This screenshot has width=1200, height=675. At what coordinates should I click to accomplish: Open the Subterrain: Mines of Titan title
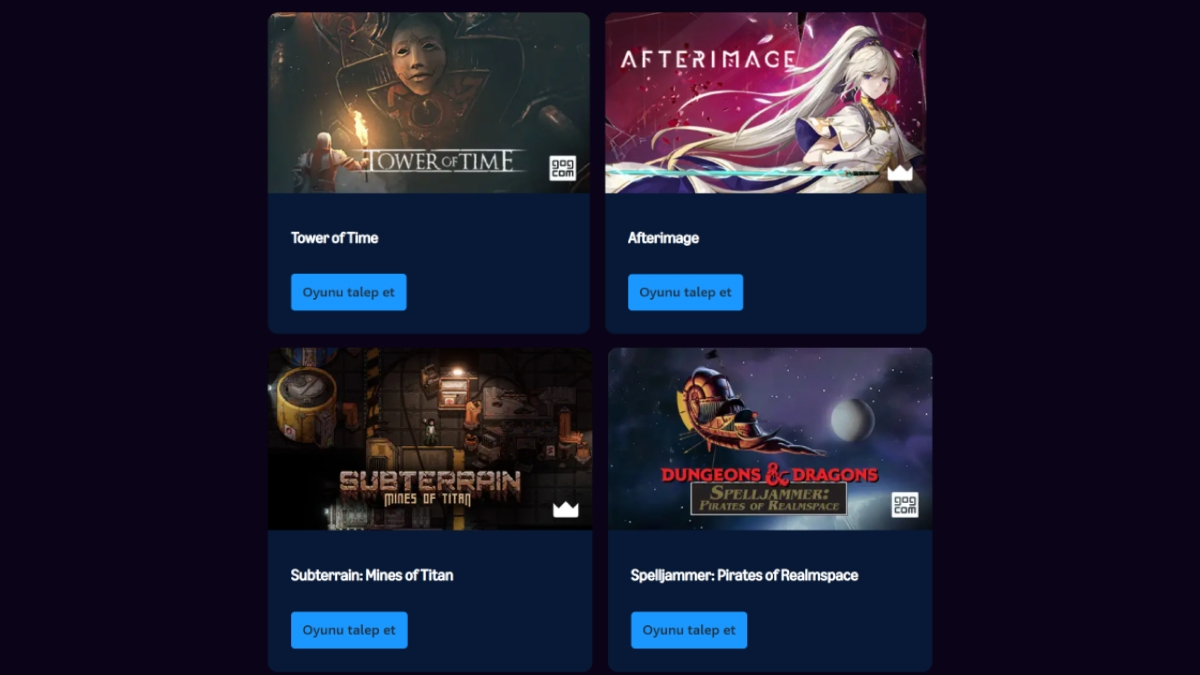click(x=372, y=575)
